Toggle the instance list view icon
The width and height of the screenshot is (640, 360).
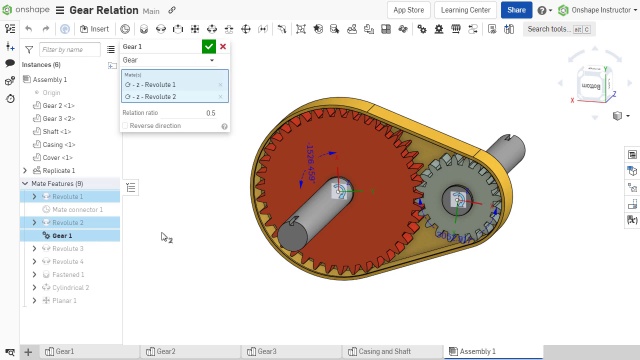pyautogui.click(x=111, y=49)
